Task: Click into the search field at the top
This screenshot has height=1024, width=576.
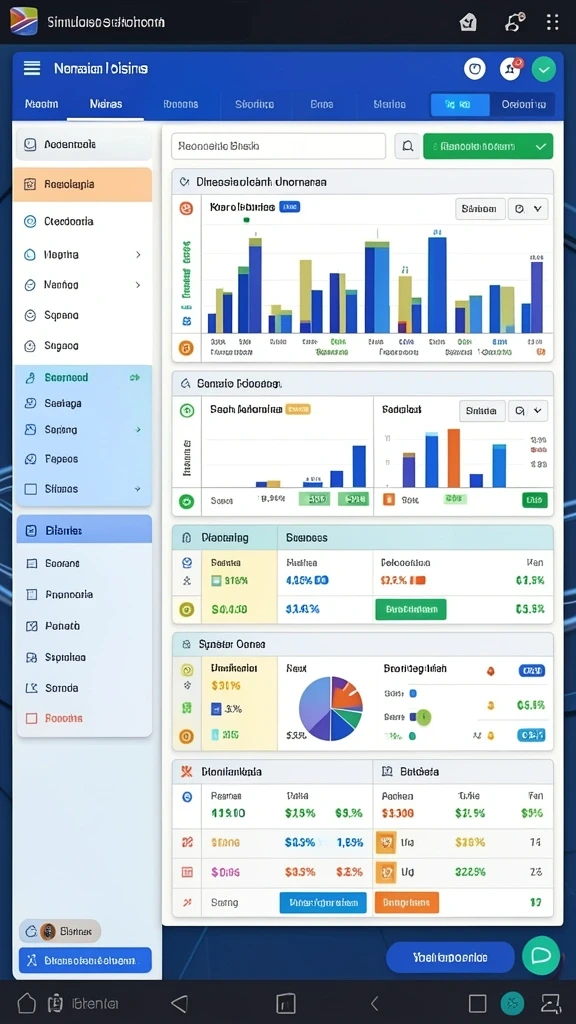Action: point(278,146)
